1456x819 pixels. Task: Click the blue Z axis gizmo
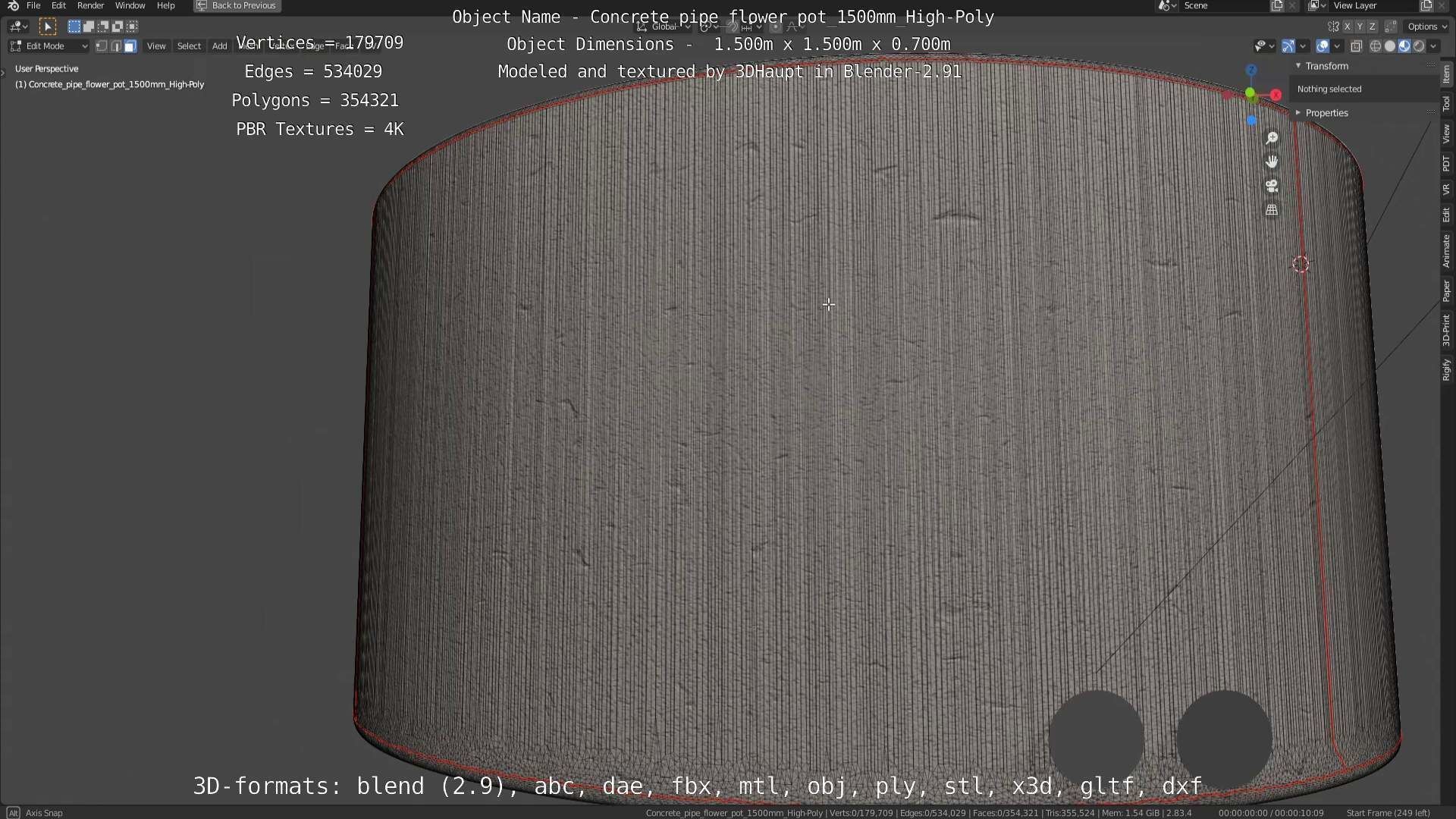point(1251,70)
